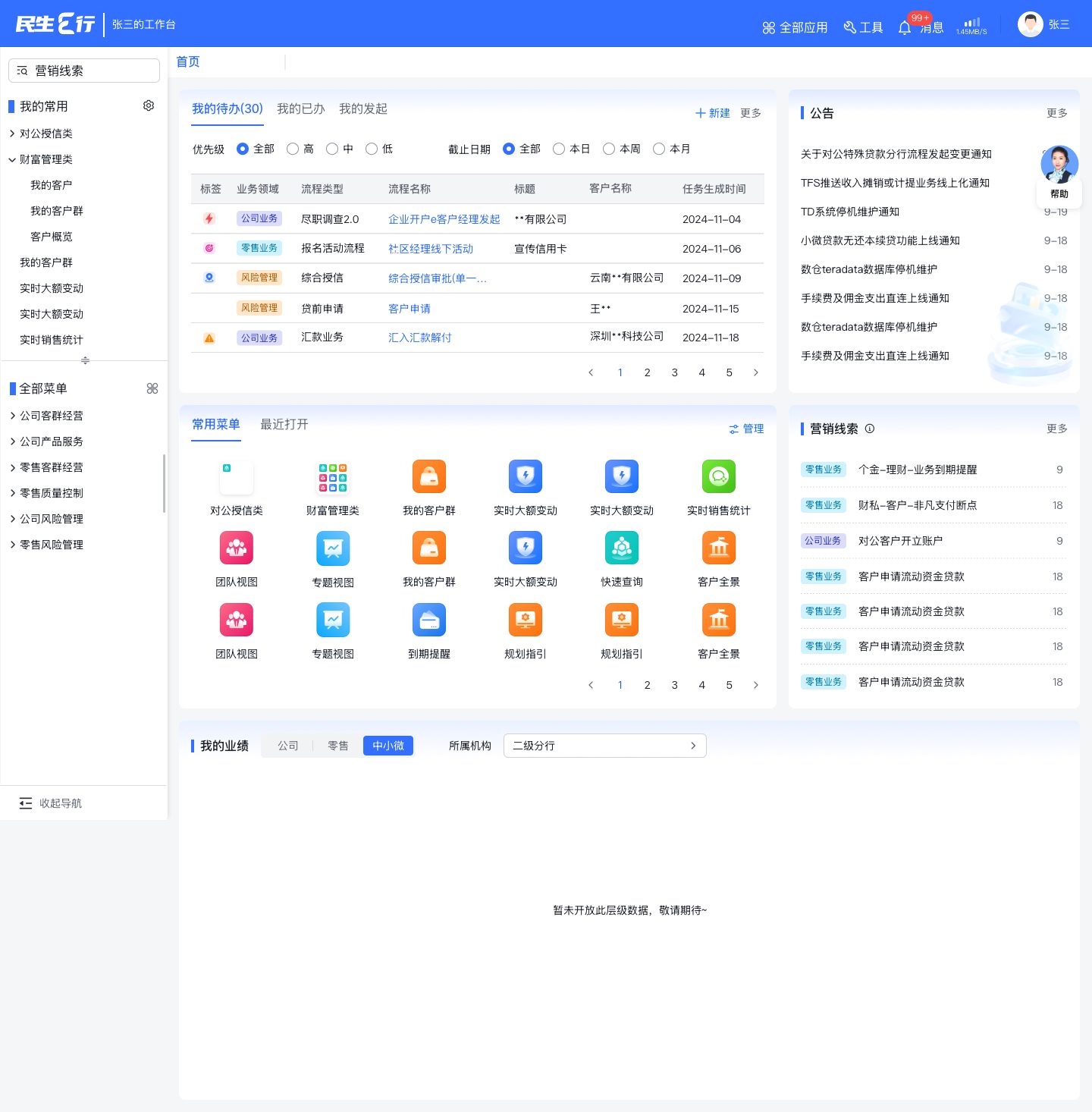Switch to 最近打开 tab
Screen dimensions: 1092x1112
tap(284, 425)
